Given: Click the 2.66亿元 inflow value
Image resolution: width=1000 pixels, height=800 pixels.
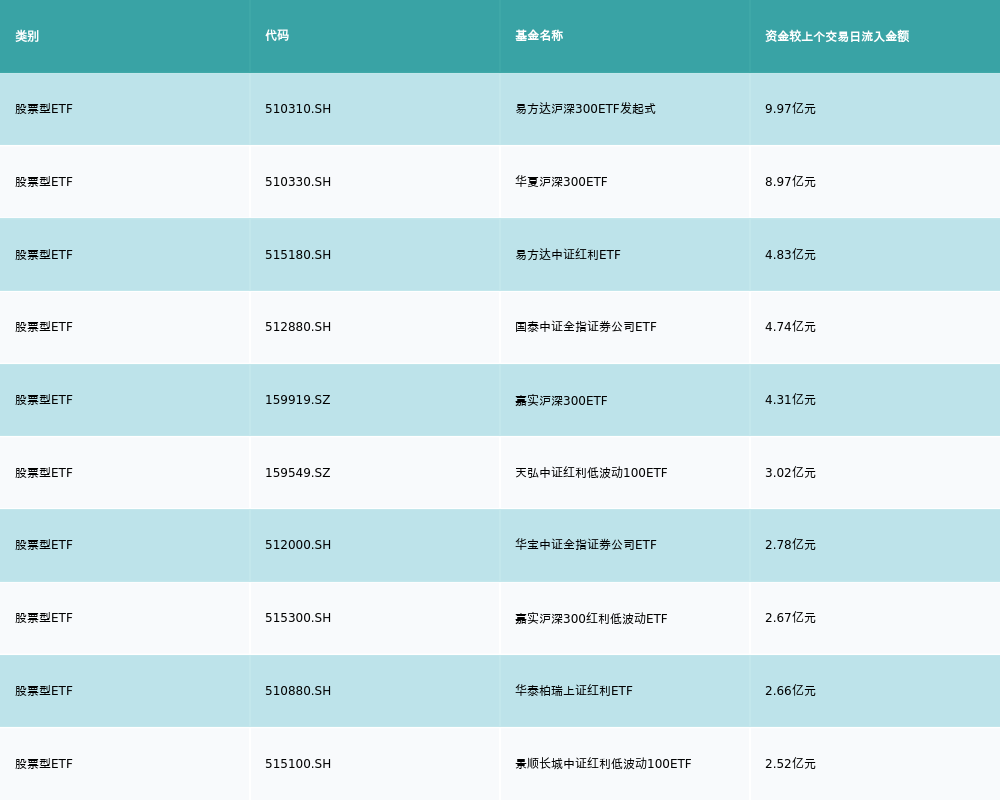Looking at the screenshot, I should point(790,691).
